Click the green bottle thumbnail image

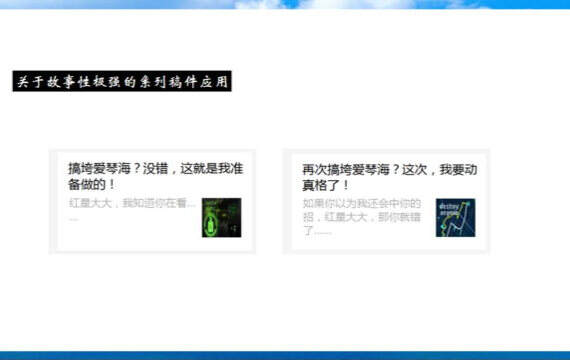221,217
